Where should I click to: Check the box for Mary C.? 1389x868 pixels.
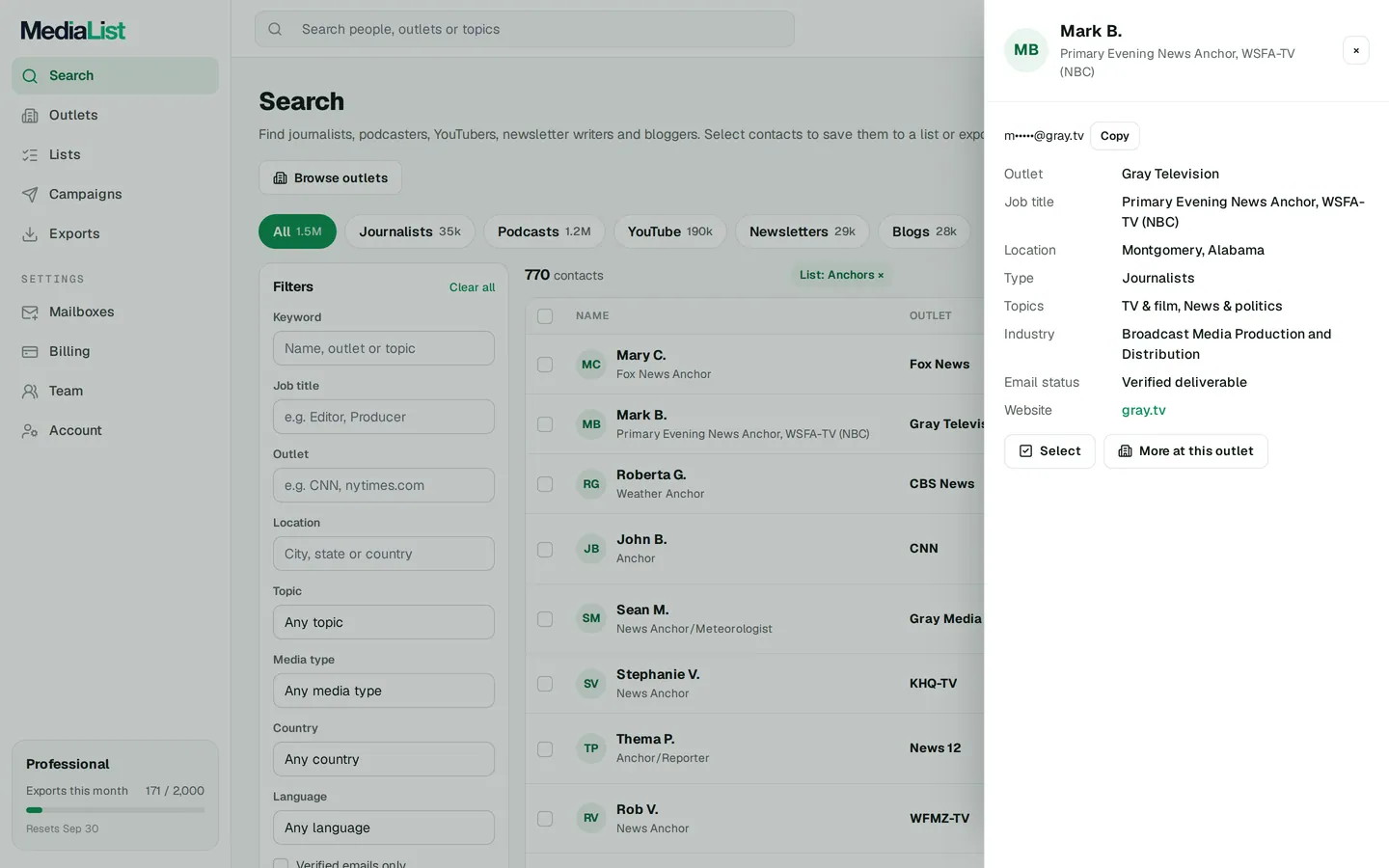point(545,365)
